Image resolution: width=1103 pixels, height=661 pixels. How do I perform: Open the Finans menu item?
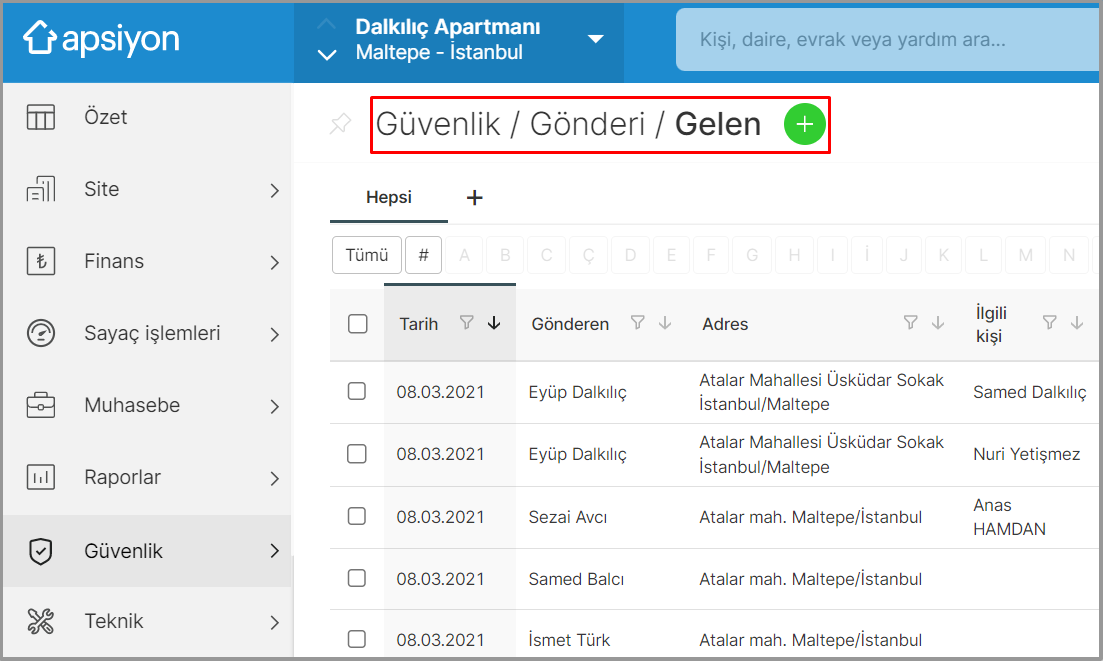(147, 261)
